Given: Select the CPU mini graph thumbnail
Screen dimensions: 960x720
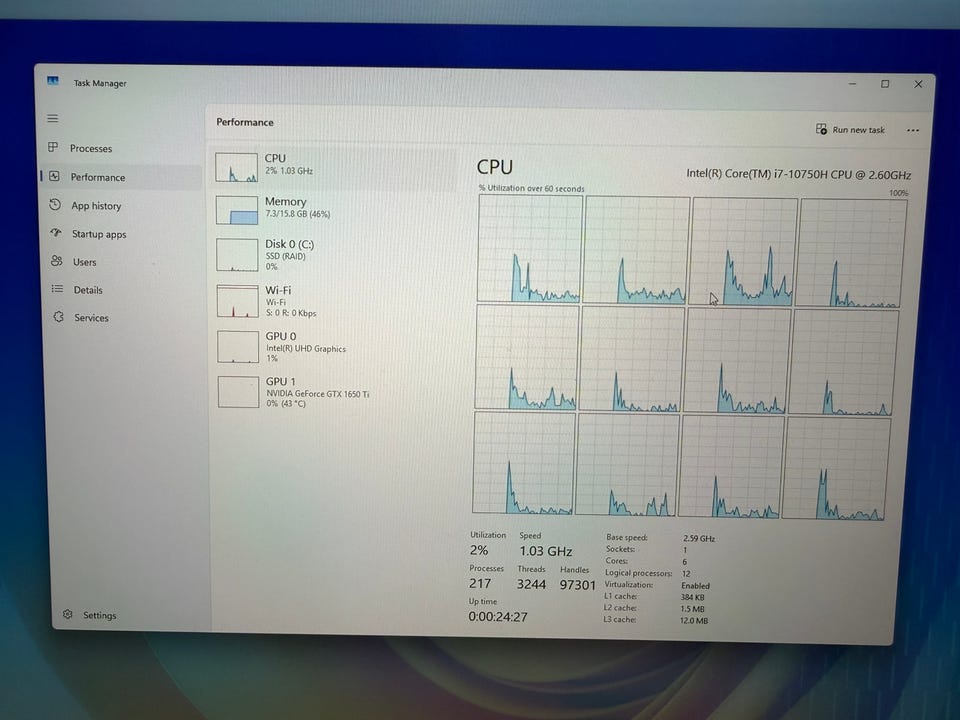Looking at the screenshot, I should pyautogui.click(x=236, y=168).
